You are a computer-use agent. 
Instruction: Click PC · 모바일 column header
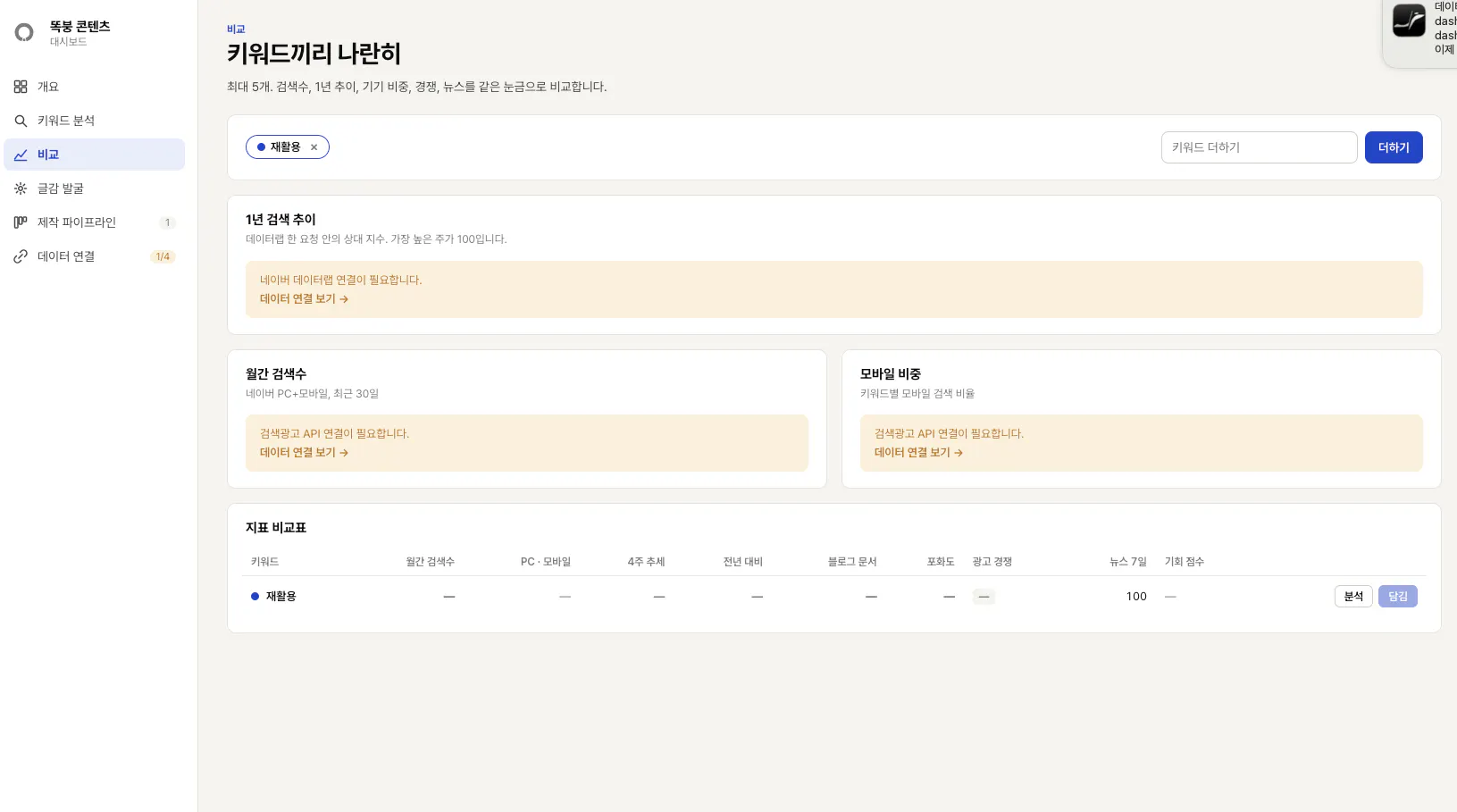(546, 562)
